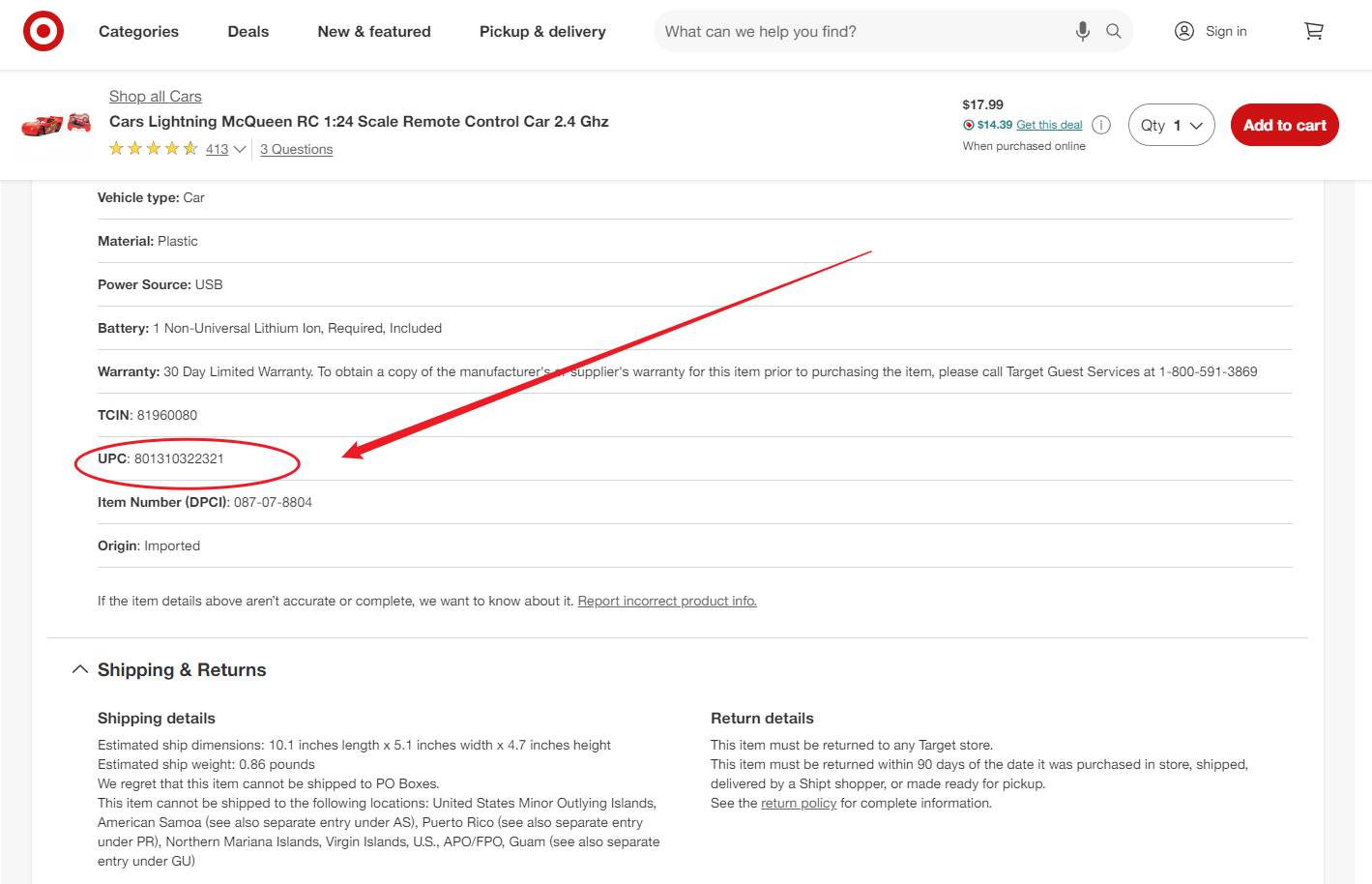The height and width of the screenshot is (884, 1372).
Task: Click the When purchased online text
Action: point(1024,146)
